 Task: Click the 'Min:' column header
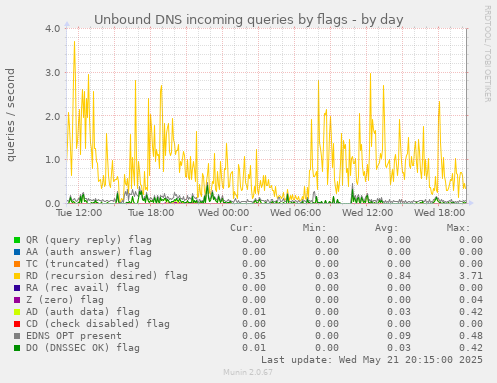click(314, 228)
